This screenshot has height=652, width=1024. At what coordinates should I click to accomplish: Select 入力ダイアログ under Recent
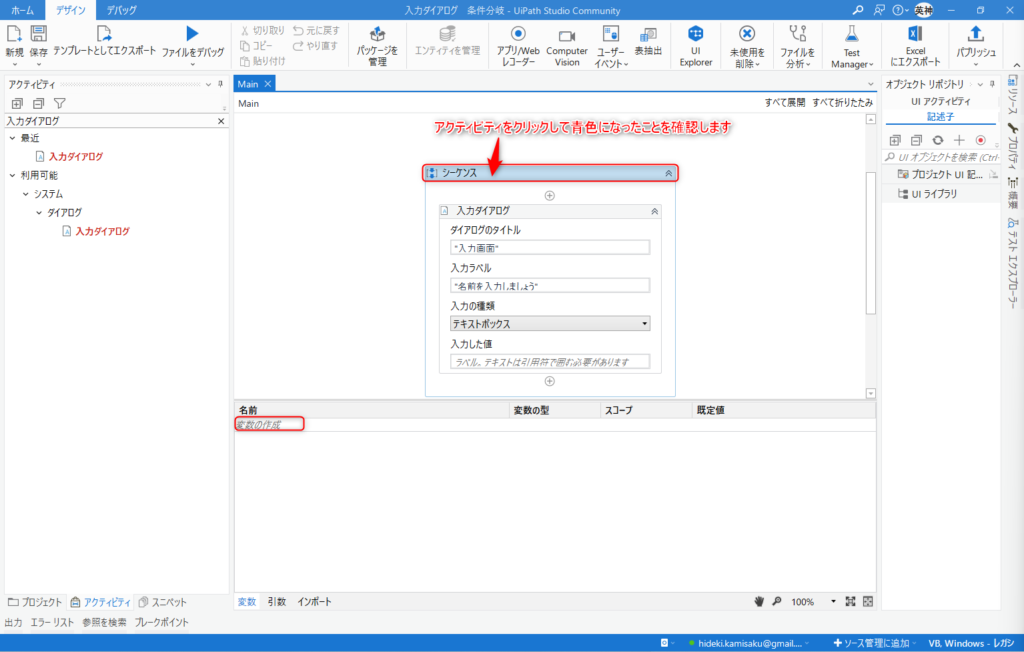tap(76, 157)
